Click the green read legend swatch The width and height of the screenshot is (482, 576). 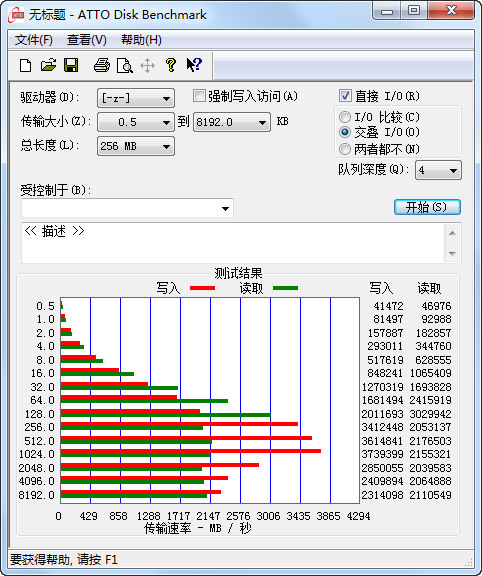point(285,288)
